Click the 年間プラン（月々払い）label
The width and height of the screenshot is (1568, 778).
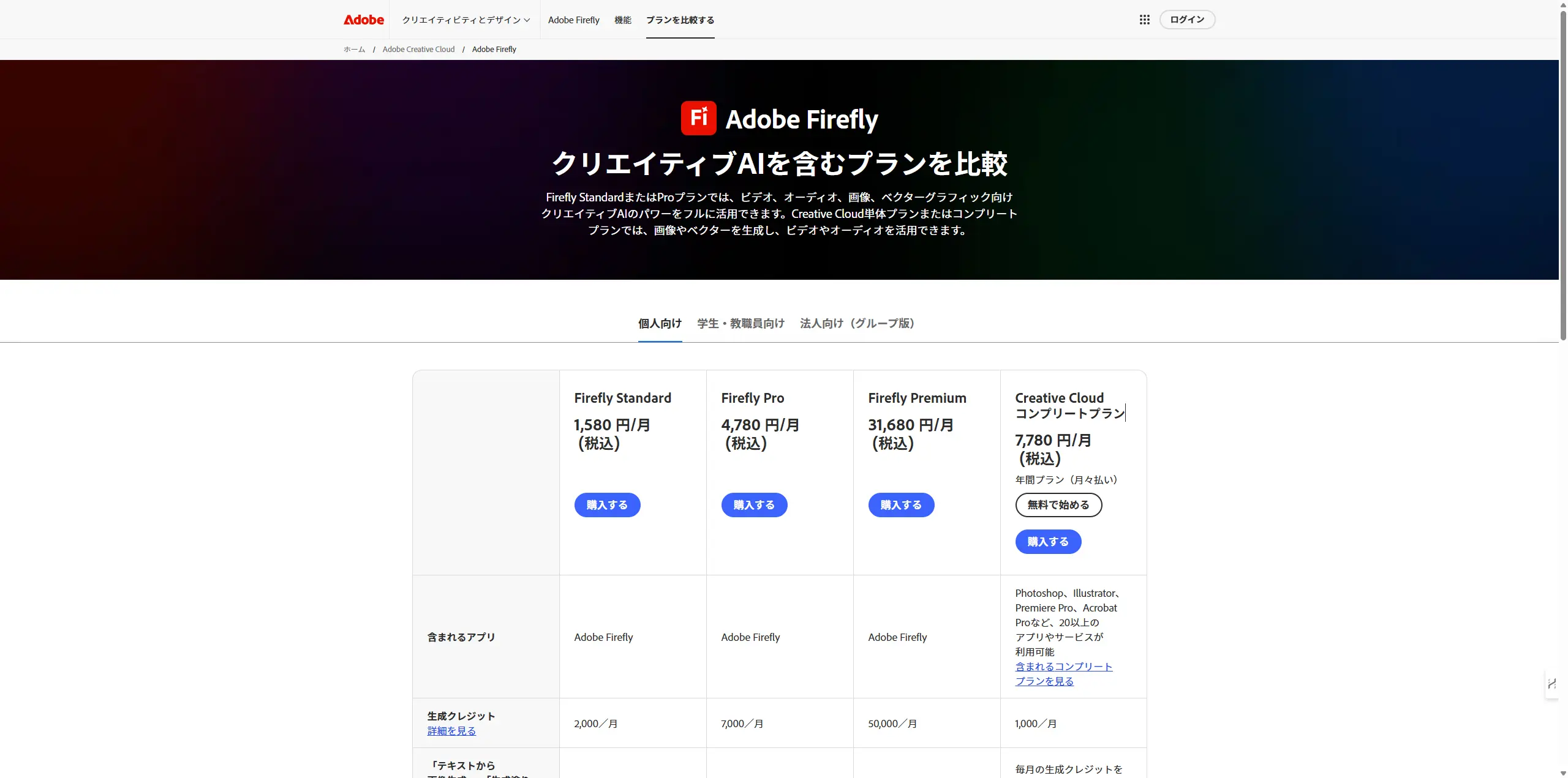click(x=1068, y=480)
